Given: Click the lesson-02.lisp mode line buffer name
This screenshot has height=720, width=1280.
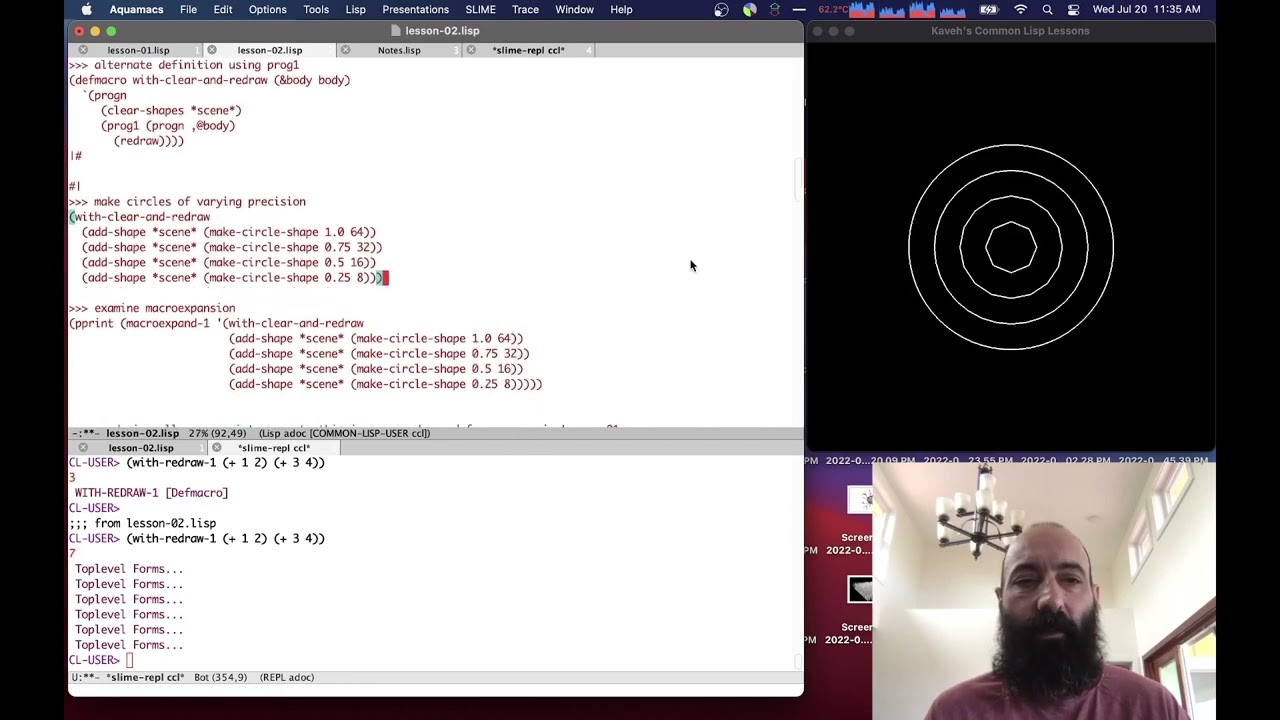Looking at the screenshot, I should pyautogui.click(x=142, y=433).
